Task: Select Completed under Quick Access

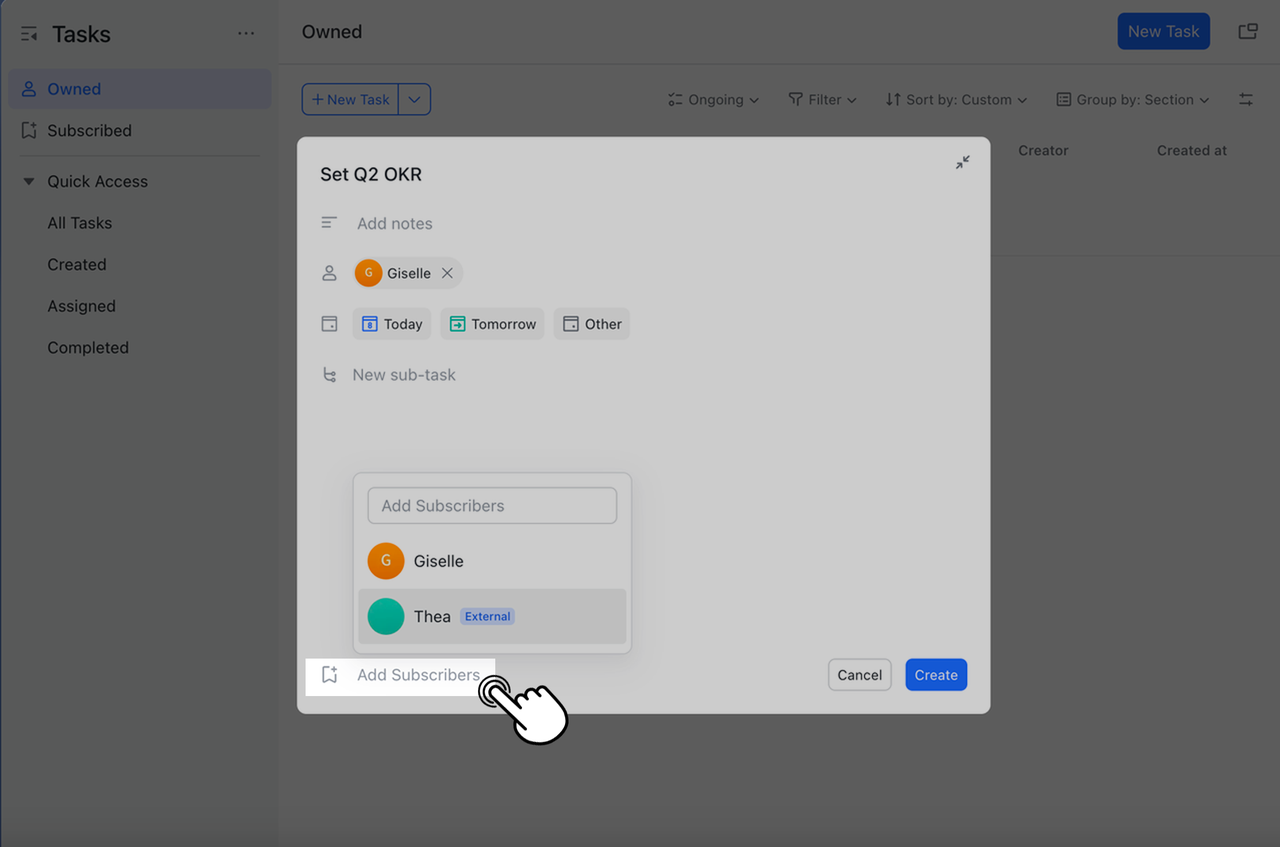Action: tap(88, 347)
